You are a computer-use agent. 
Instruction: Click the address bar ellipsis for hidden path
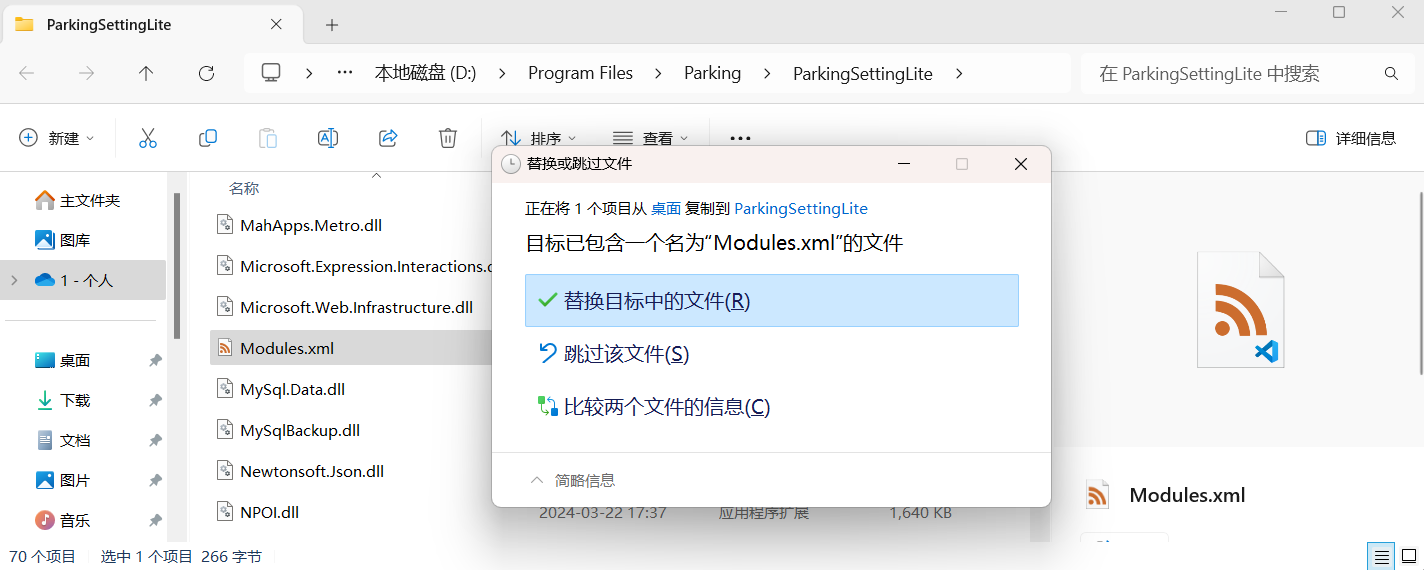tap(345, 73)
